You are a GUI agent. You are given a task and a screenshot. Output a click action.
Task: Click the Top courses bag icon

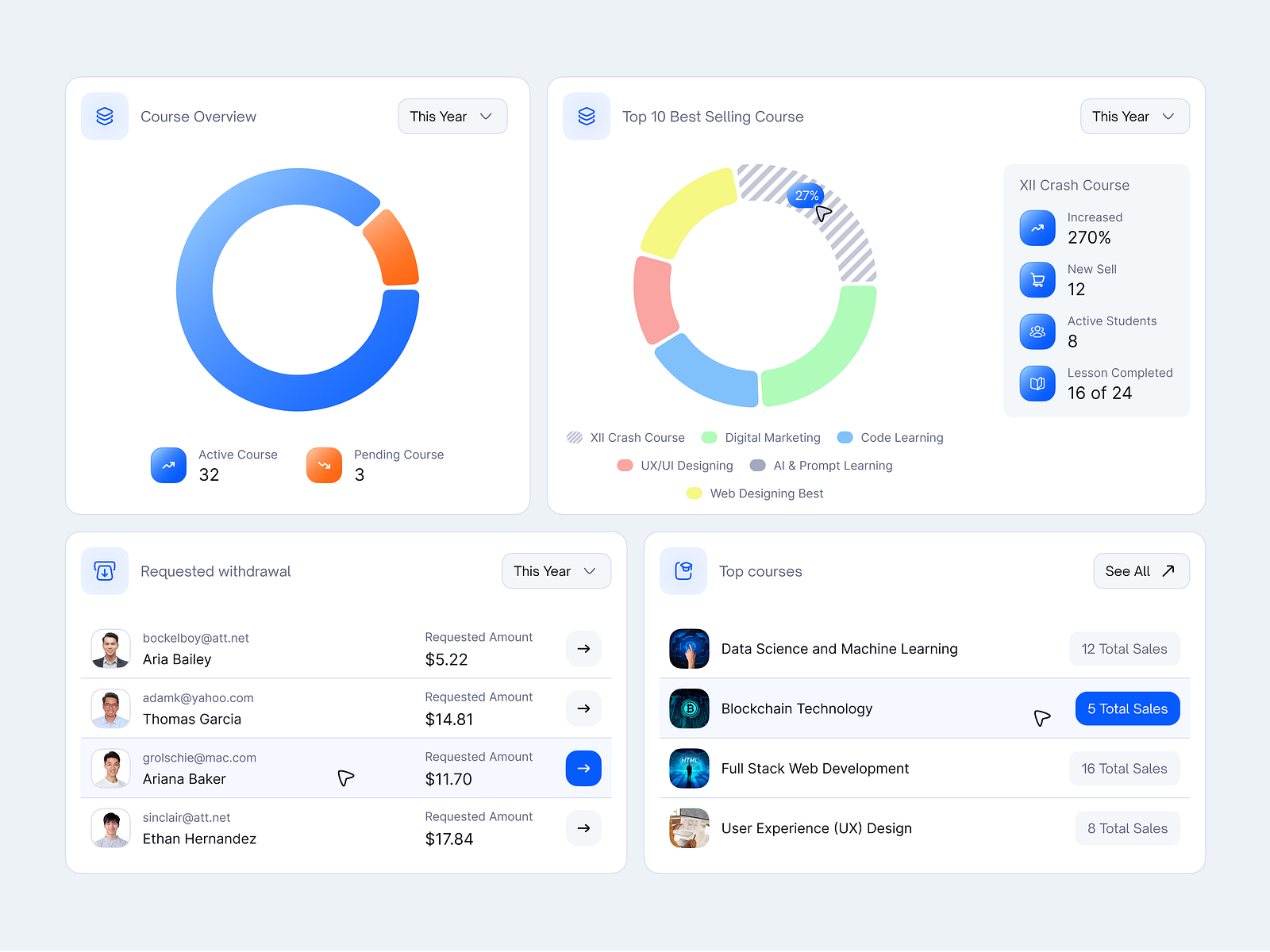click(683, 570)
